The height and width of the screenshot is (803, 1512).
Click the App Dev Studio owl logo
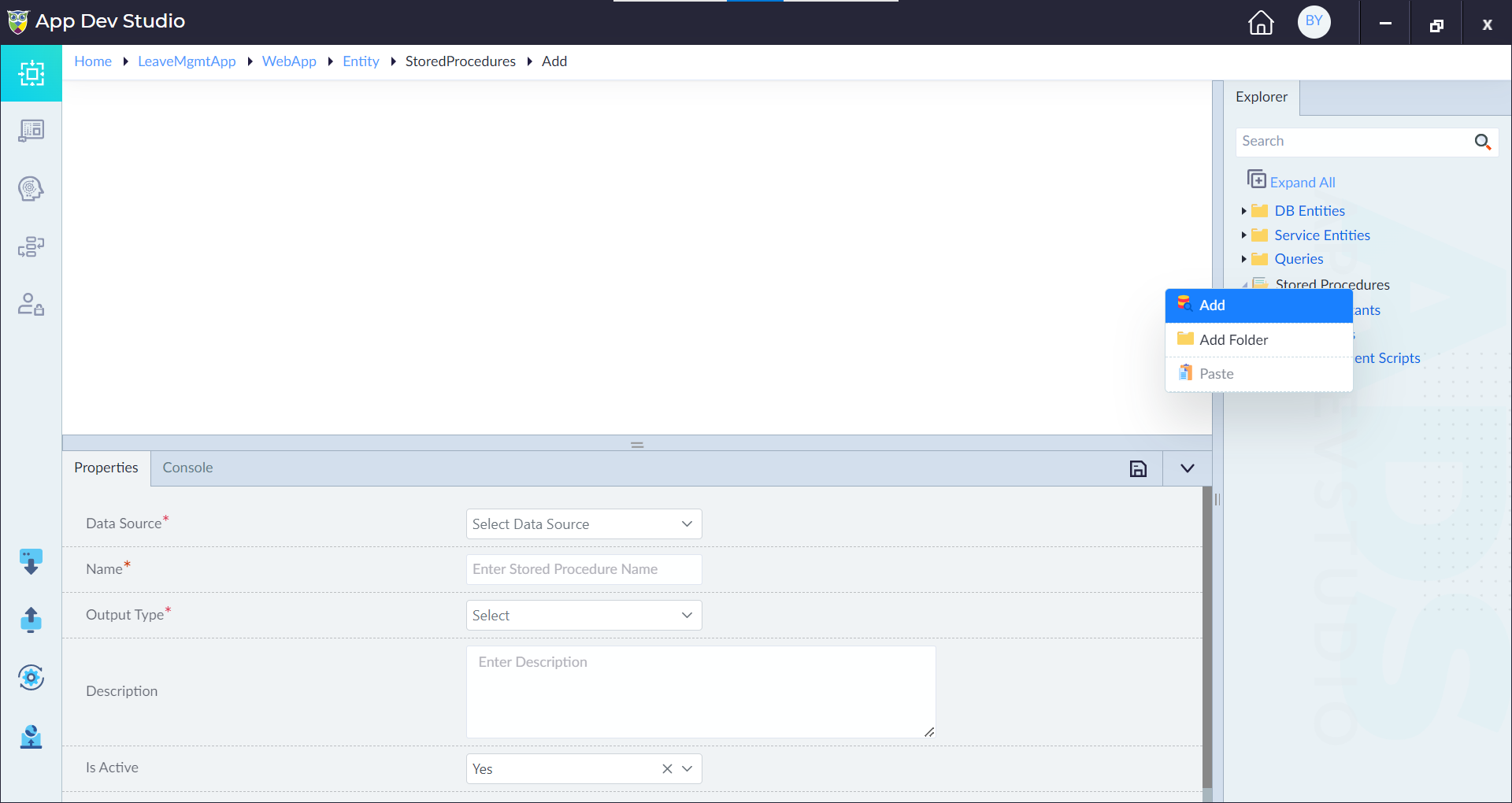click(x=18, y=21)
